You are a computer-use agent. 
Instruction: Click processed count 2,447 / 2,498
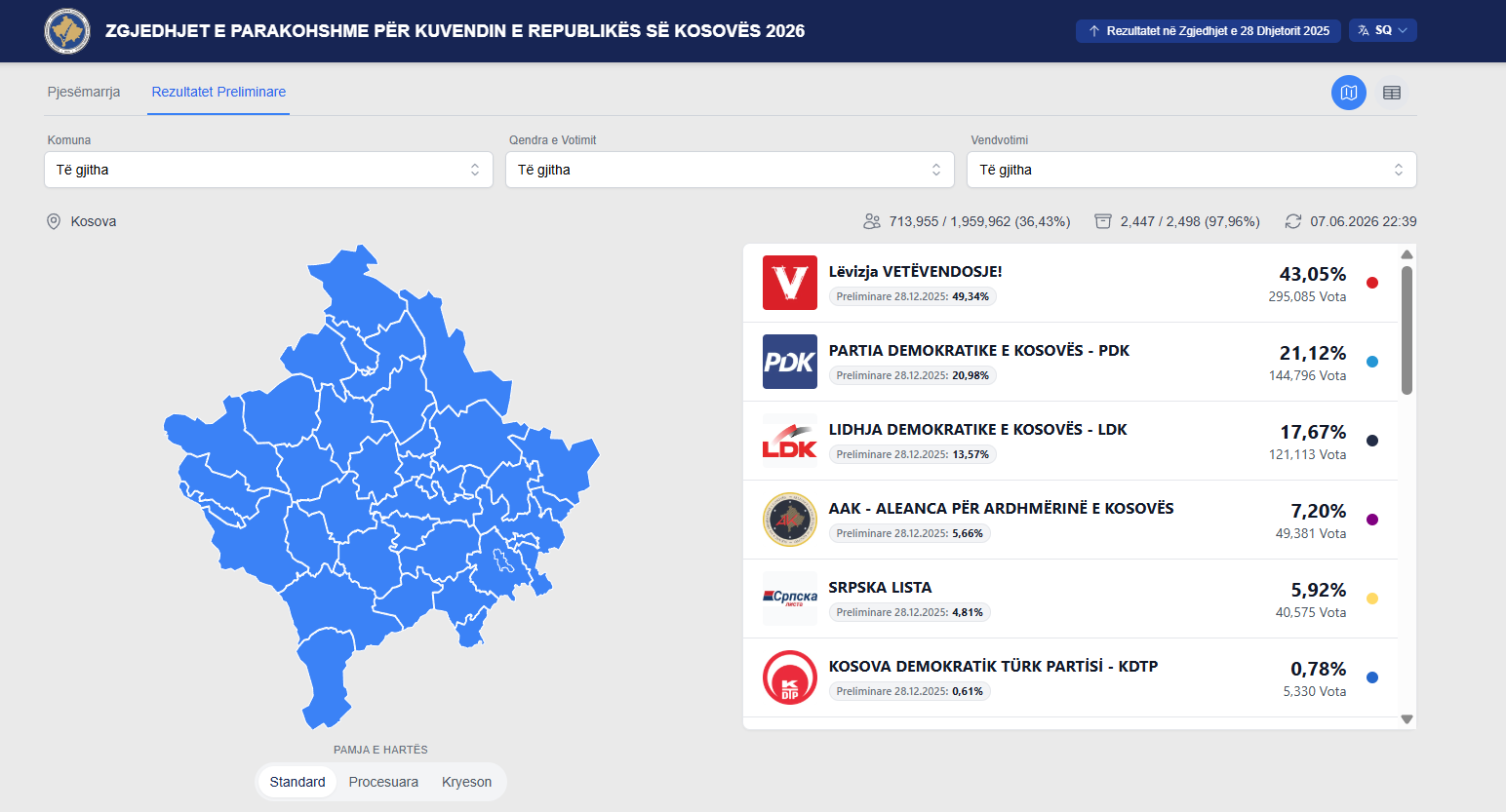click(x=1190, y=221)
